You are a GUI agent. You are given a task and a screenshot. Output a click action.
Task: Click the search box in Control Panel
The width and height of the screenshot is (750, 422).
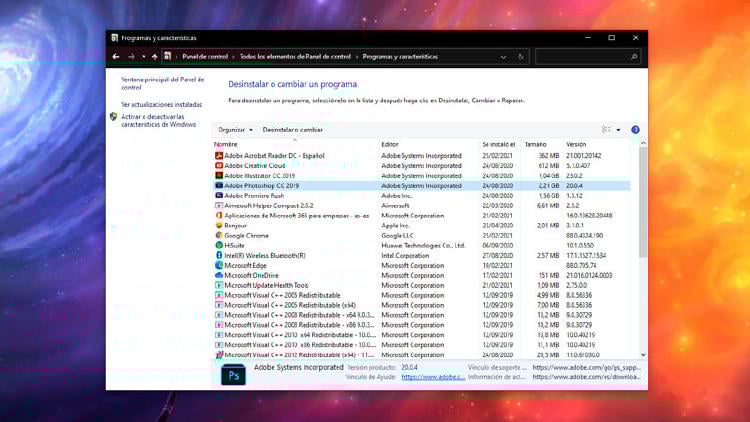585,57
